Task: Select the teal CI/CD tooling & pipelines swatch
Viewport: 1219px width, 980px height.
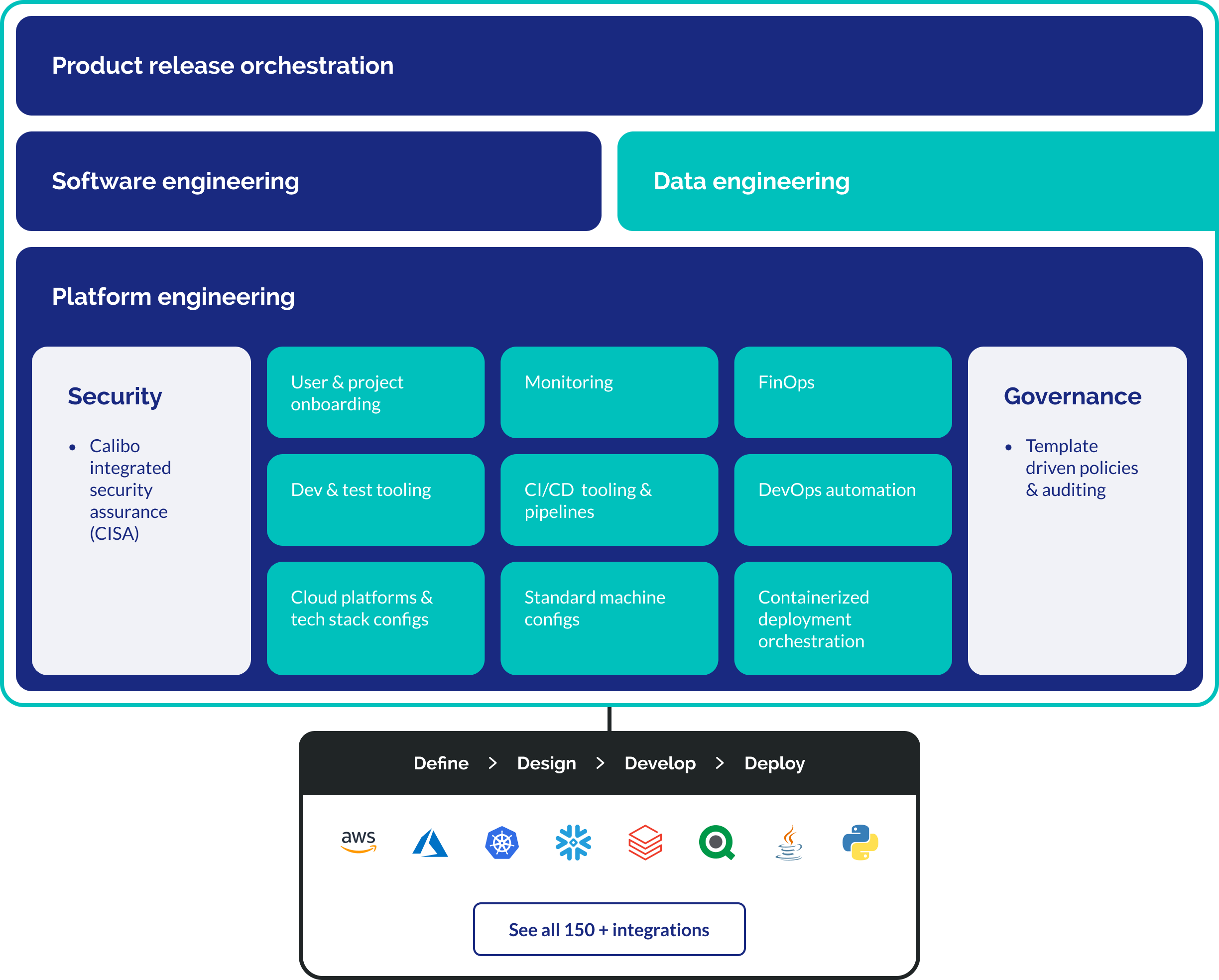Action: [x=609, y=500]
